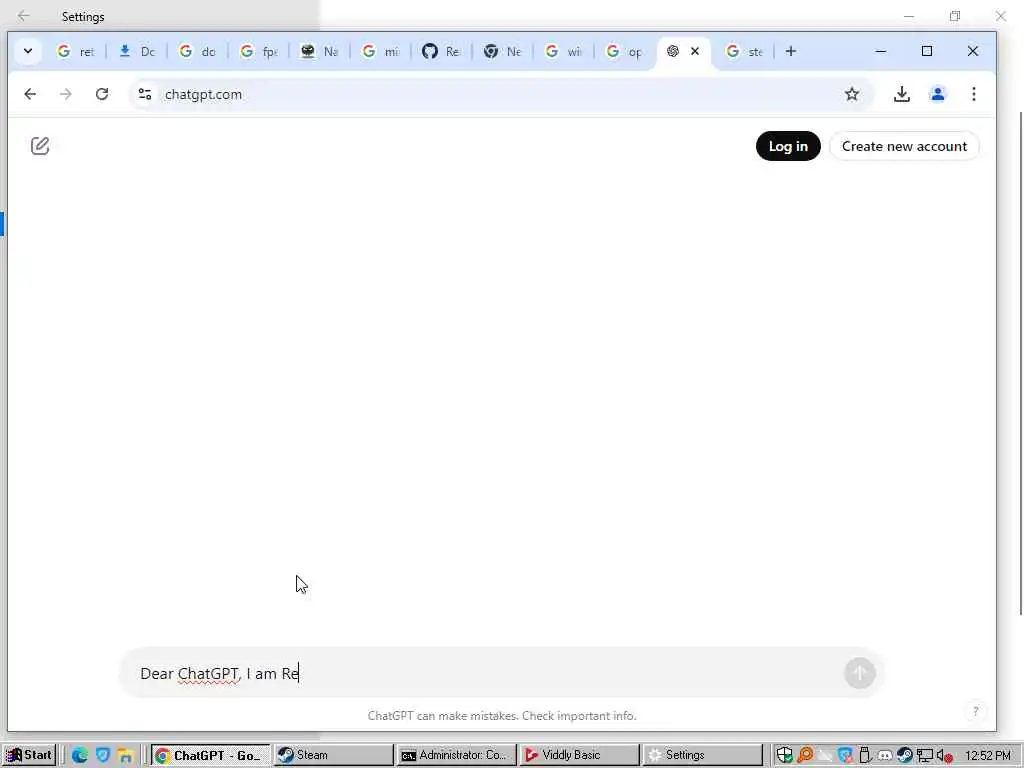Switch to the 'mi' Google tab
Screen dimensions: 1024x768
pos(381,51)
